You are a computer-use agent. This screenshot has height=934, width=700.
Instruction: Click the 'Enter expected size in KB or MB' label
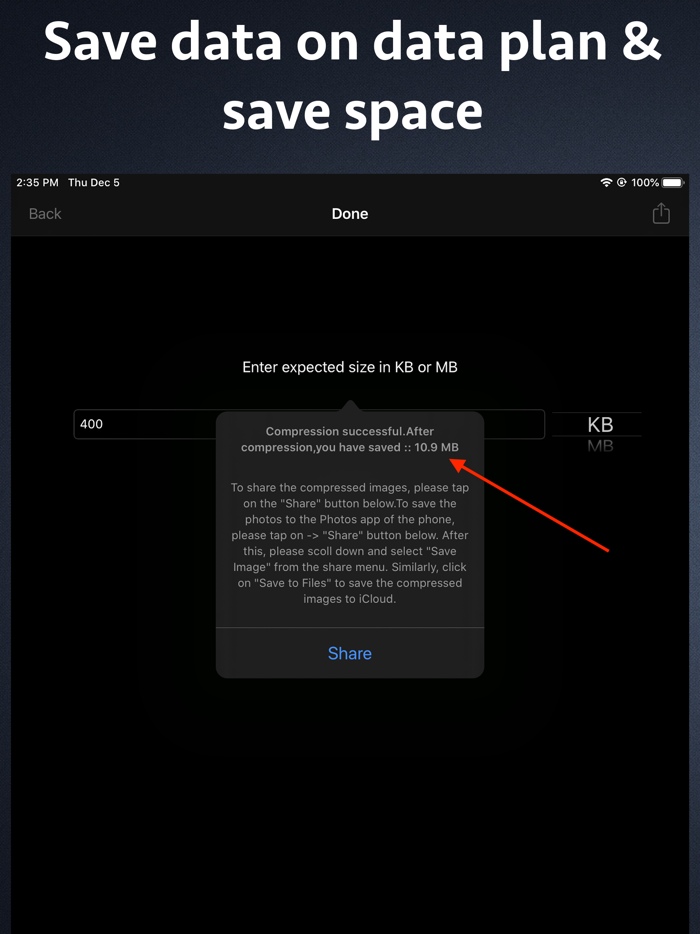pos(350,367)
